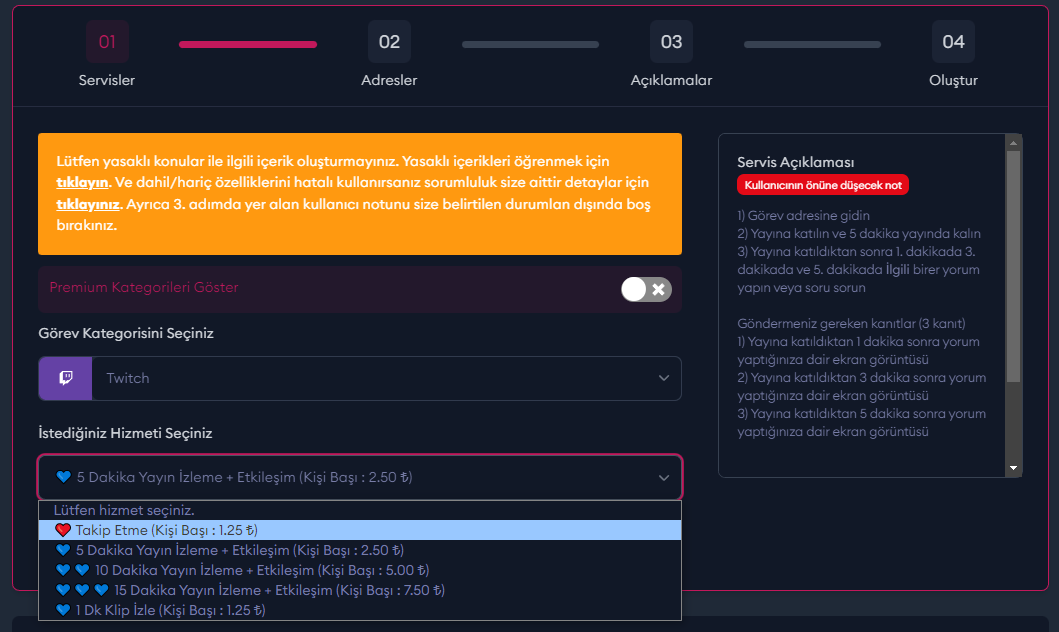Click the İstediğiniz Hizmeti Seçiniz label

pos(126,433)
